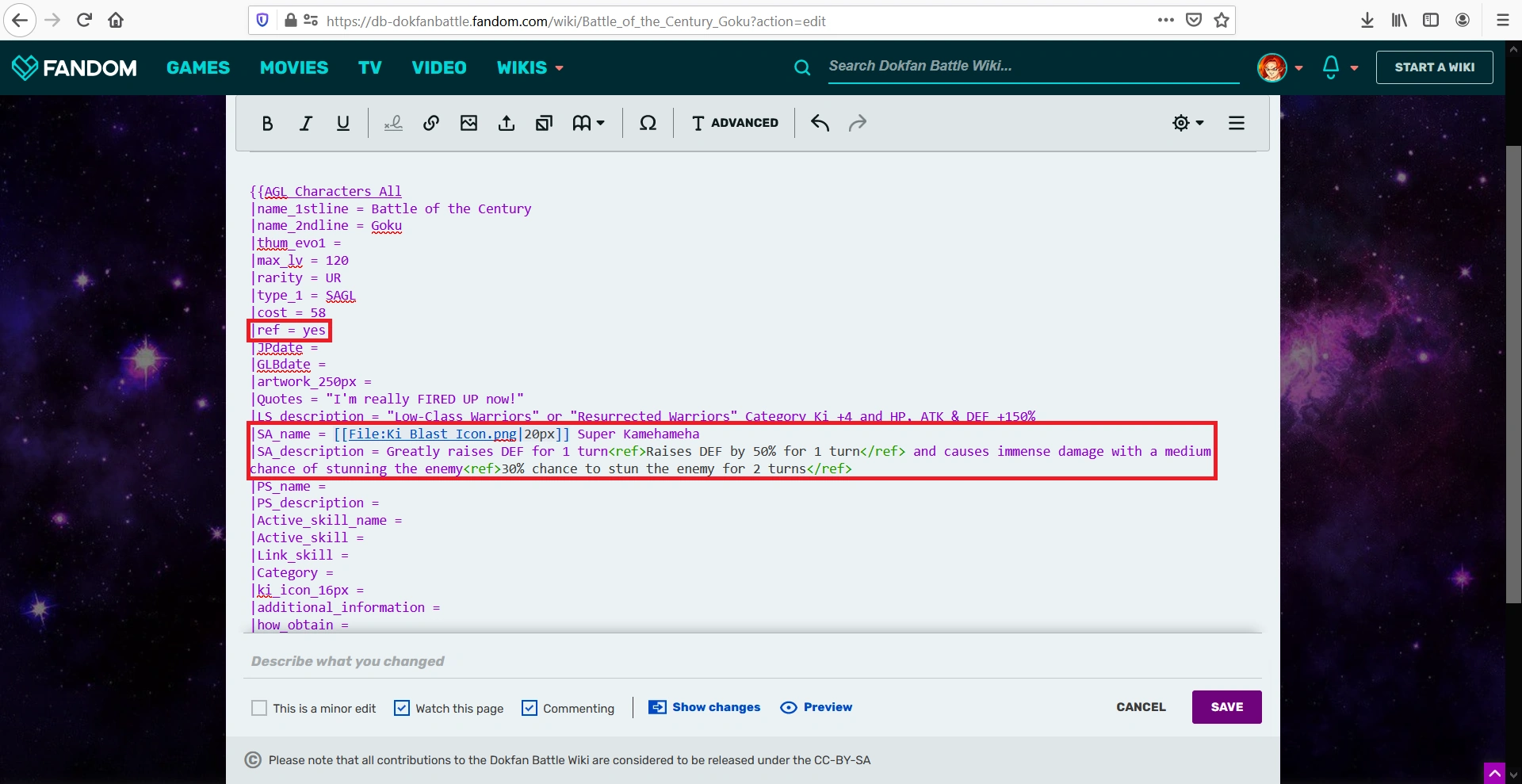
Task: Click the 'cost = 58' line
Action: click(x=289, y=313)
